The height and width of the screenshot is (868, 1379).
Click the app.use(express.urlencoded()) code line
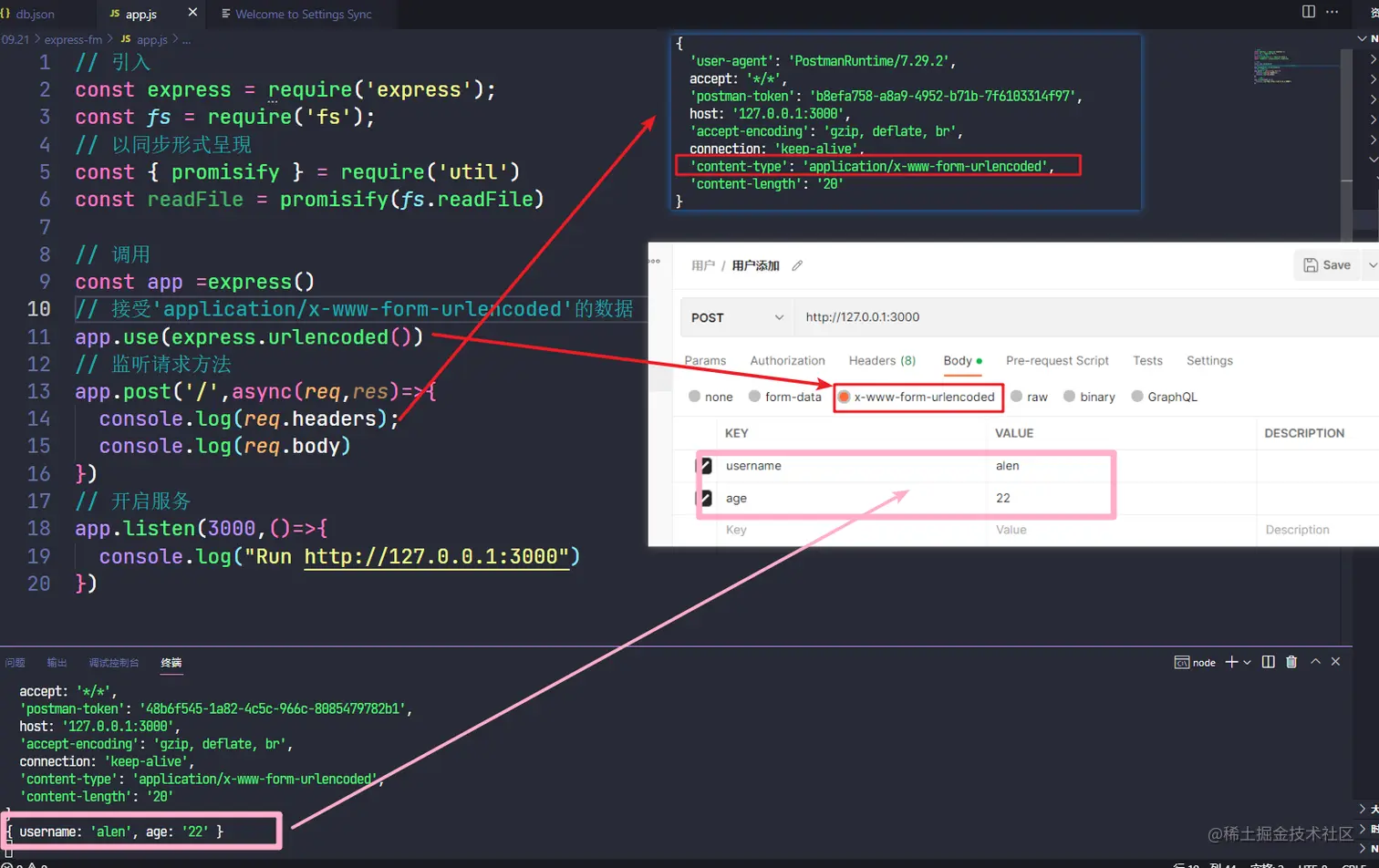click(249, 336)
